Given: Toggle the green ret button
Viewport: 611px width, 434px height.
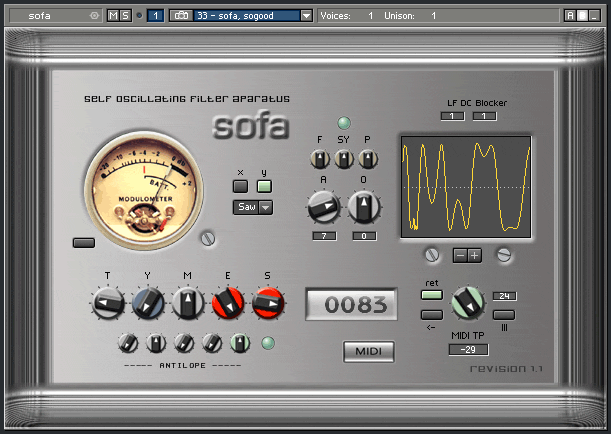Looking at the screenshot, I should point(432,295).
